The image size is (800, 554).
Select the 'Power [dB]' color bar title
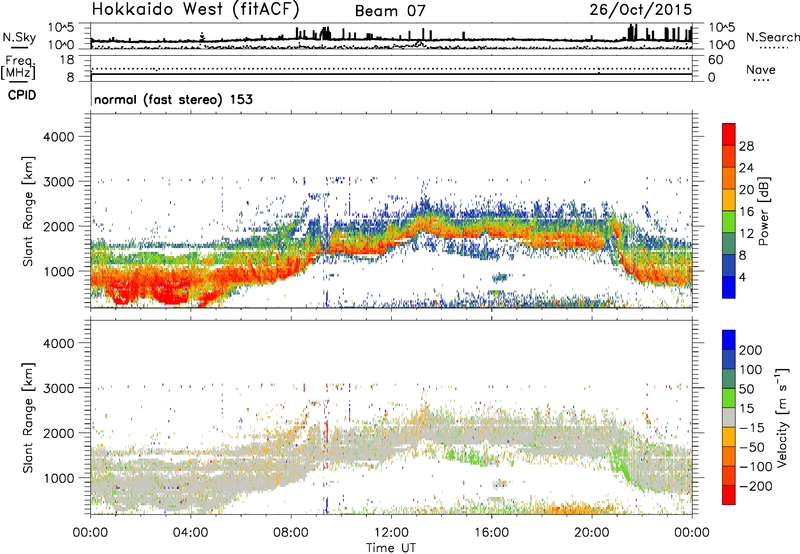(x=764, y=211)
